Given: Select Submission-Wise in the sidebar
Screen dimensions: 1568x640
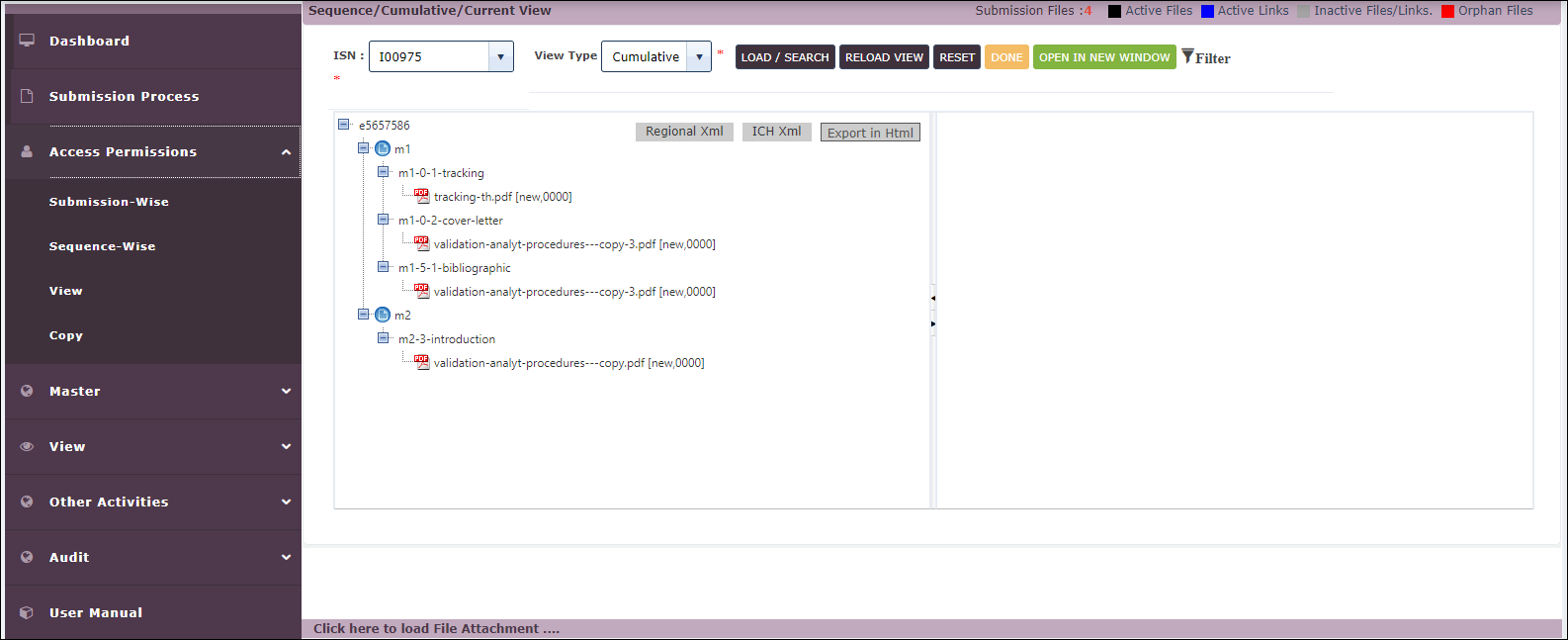Looking at the screenshot, I should (109, 202).
